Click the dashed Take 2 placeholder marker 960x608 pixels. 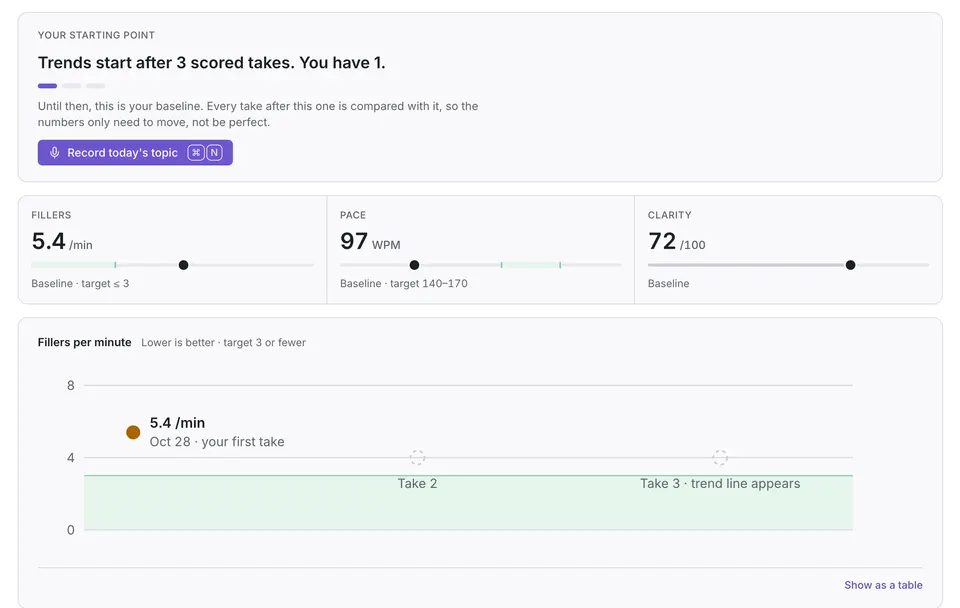(417, 457)
